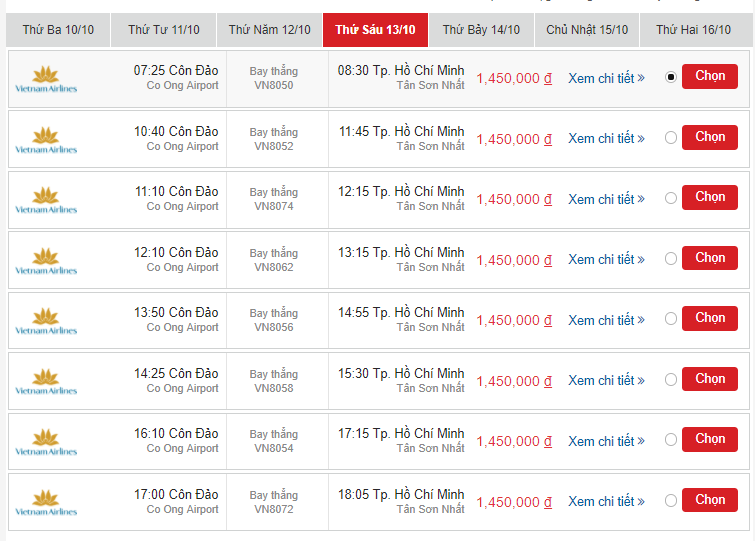Image resolution: width=755 pixels, height=541 pixels.
Task: Select radio button for the 10:40 flight
Action: [670, 138]
